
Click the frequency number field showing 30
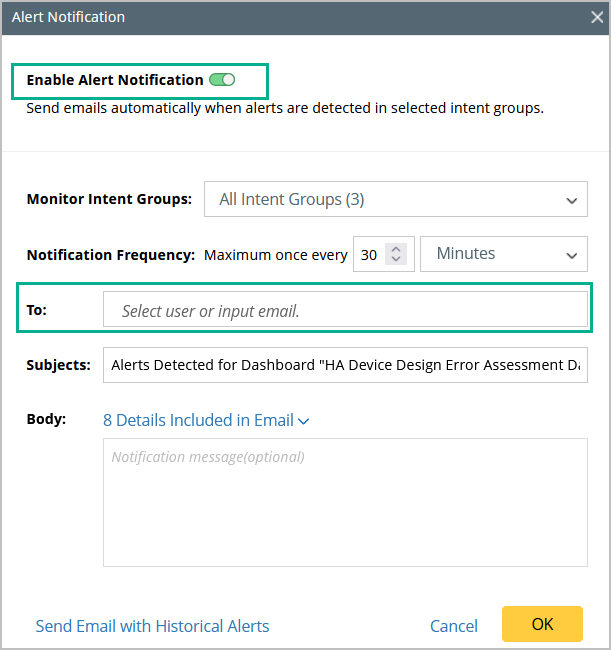click(x=369, y=255)
